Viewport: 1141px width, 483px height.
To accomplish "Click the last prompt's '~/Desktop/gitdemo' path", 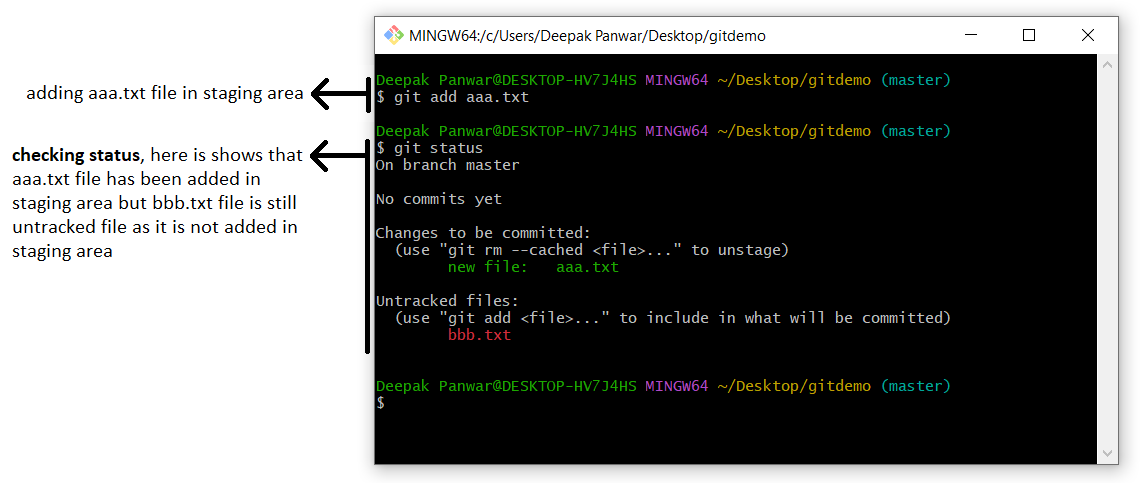I will pos(794,386).
